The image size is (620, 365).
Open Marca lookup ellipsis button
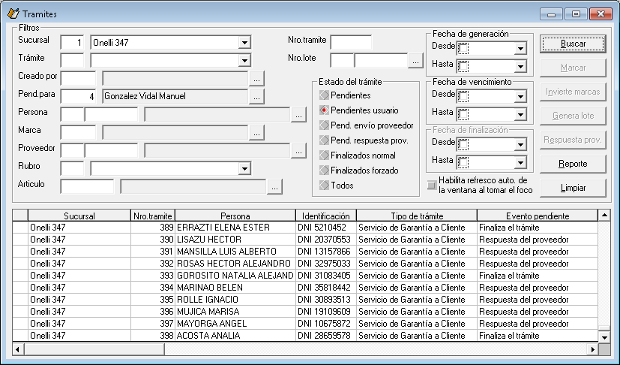tap(257, 133)
